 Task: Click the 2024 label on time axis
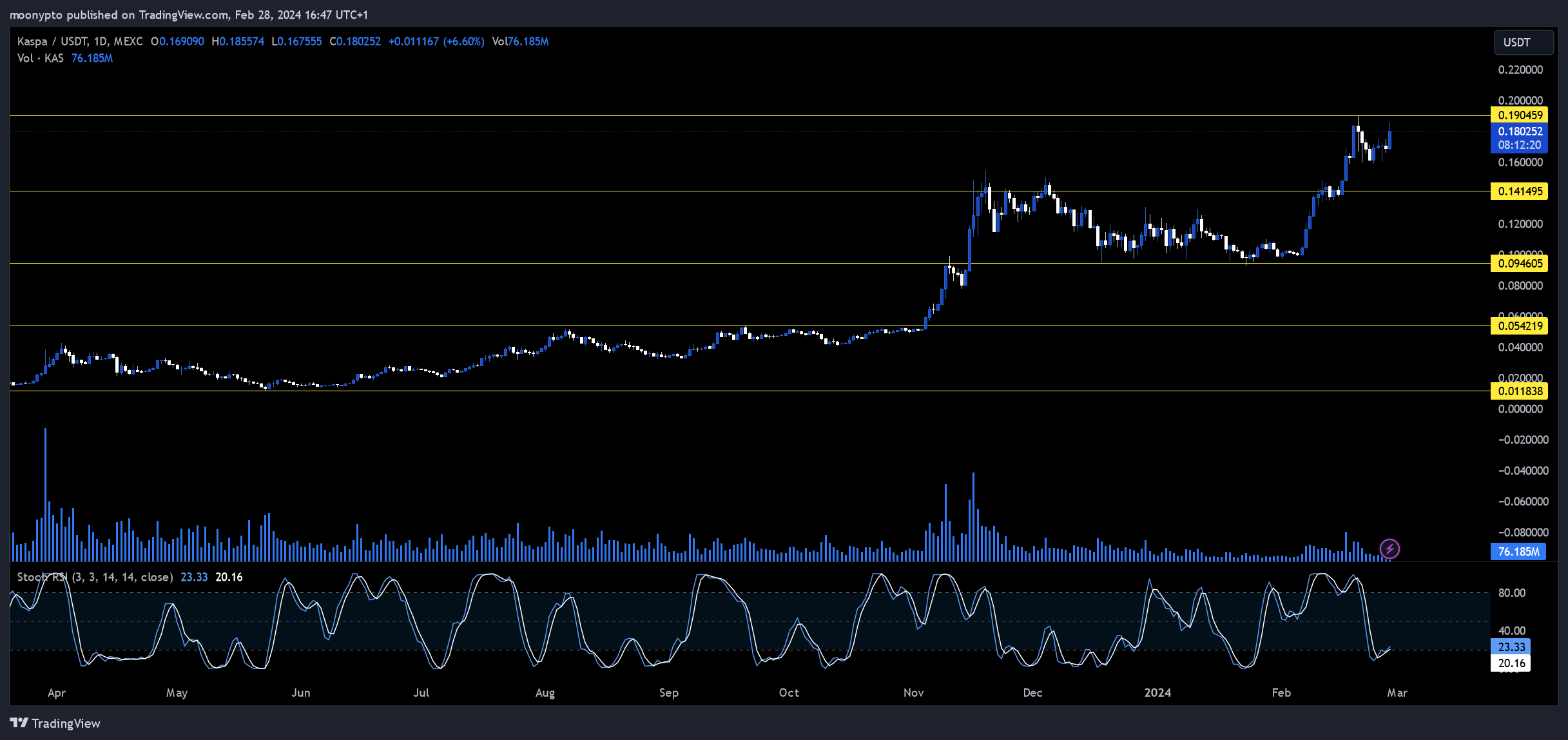point(1157,693)
